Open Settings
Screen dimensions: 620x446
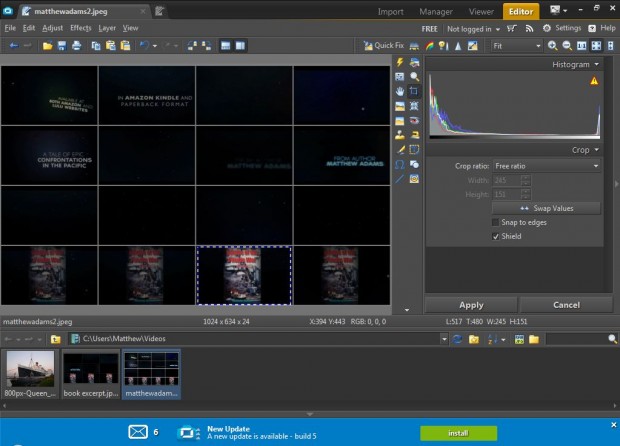(562, 28)
